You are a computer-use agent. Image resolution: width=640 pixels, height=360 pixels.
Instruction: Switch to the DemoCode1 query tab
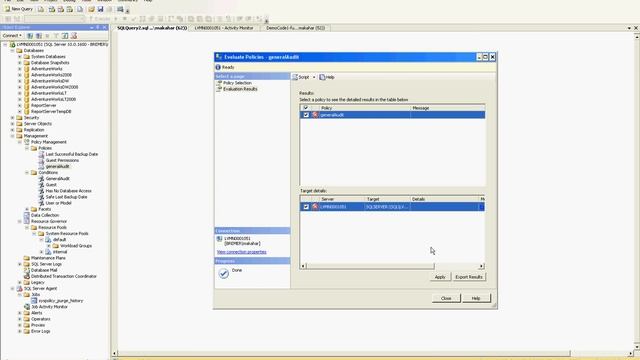point(296,28)
